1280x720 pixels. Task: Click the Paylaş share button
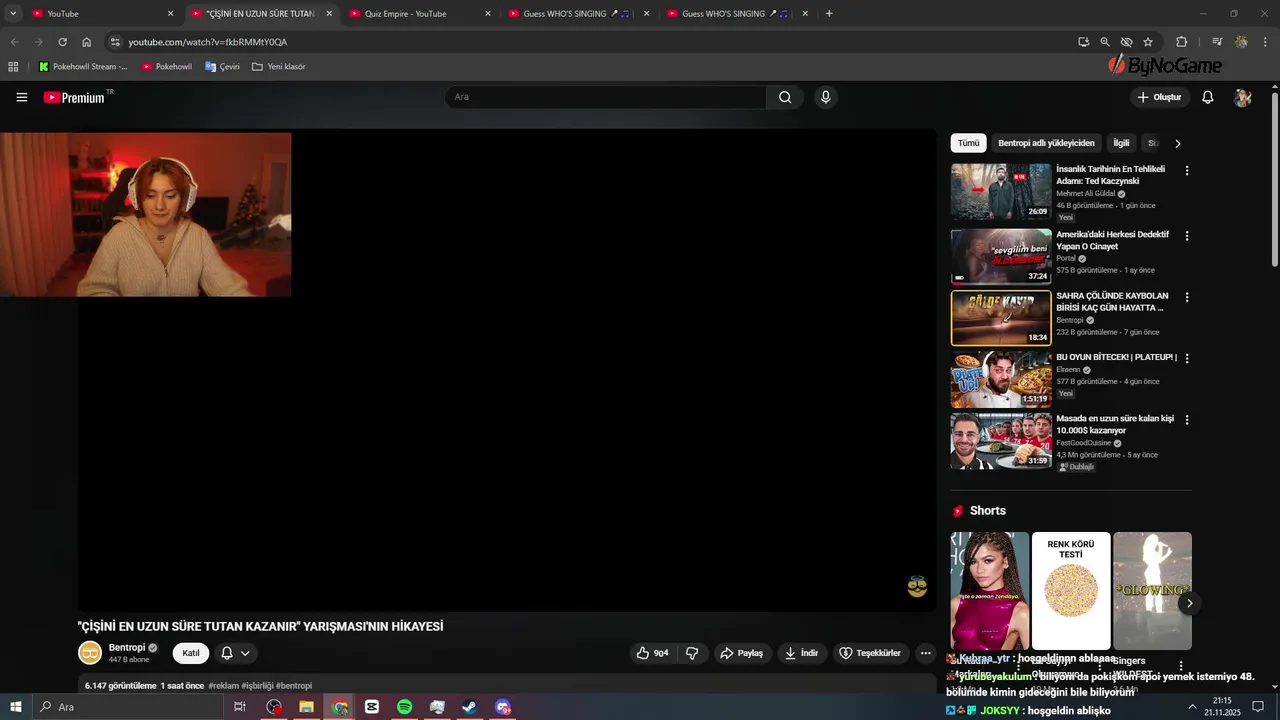click(x=741, y=653)
